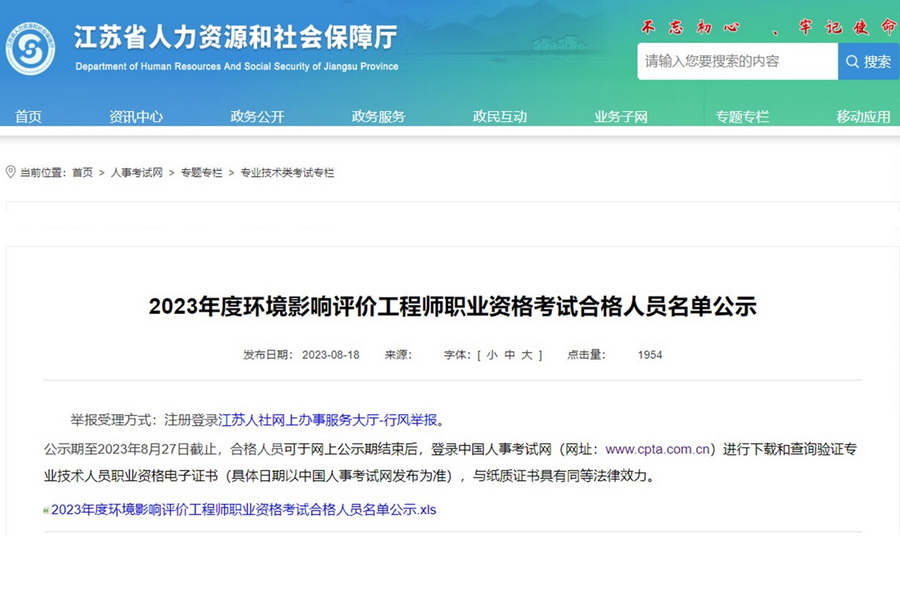This screenshot has width=900, height=600.
Task: Open the 移动应用 navigation item
Action: tap(863, 116)
